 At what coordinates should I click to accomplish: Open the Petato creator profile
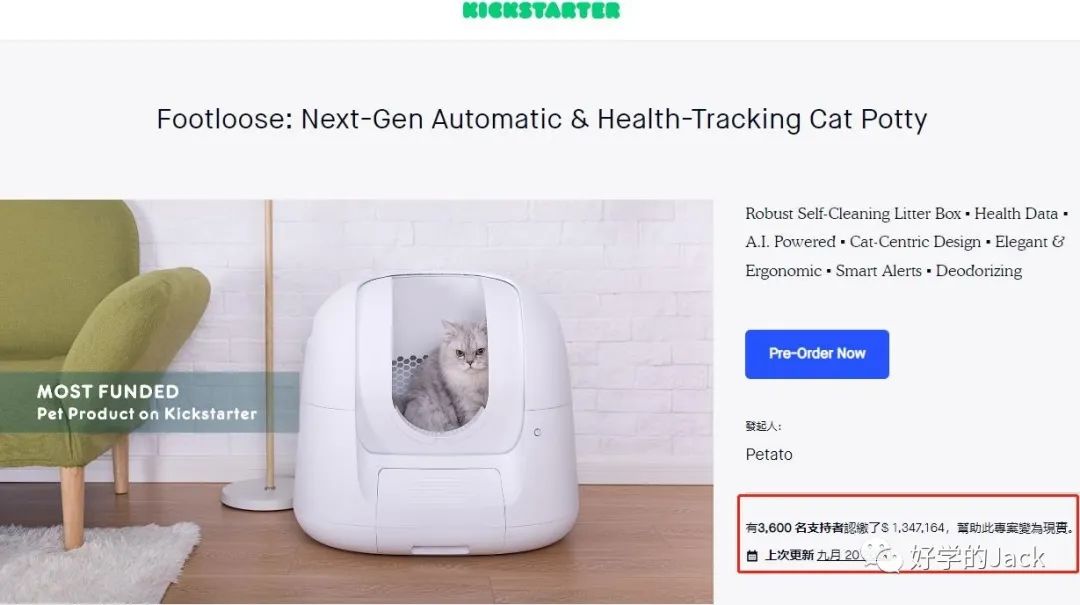[769, 454]
